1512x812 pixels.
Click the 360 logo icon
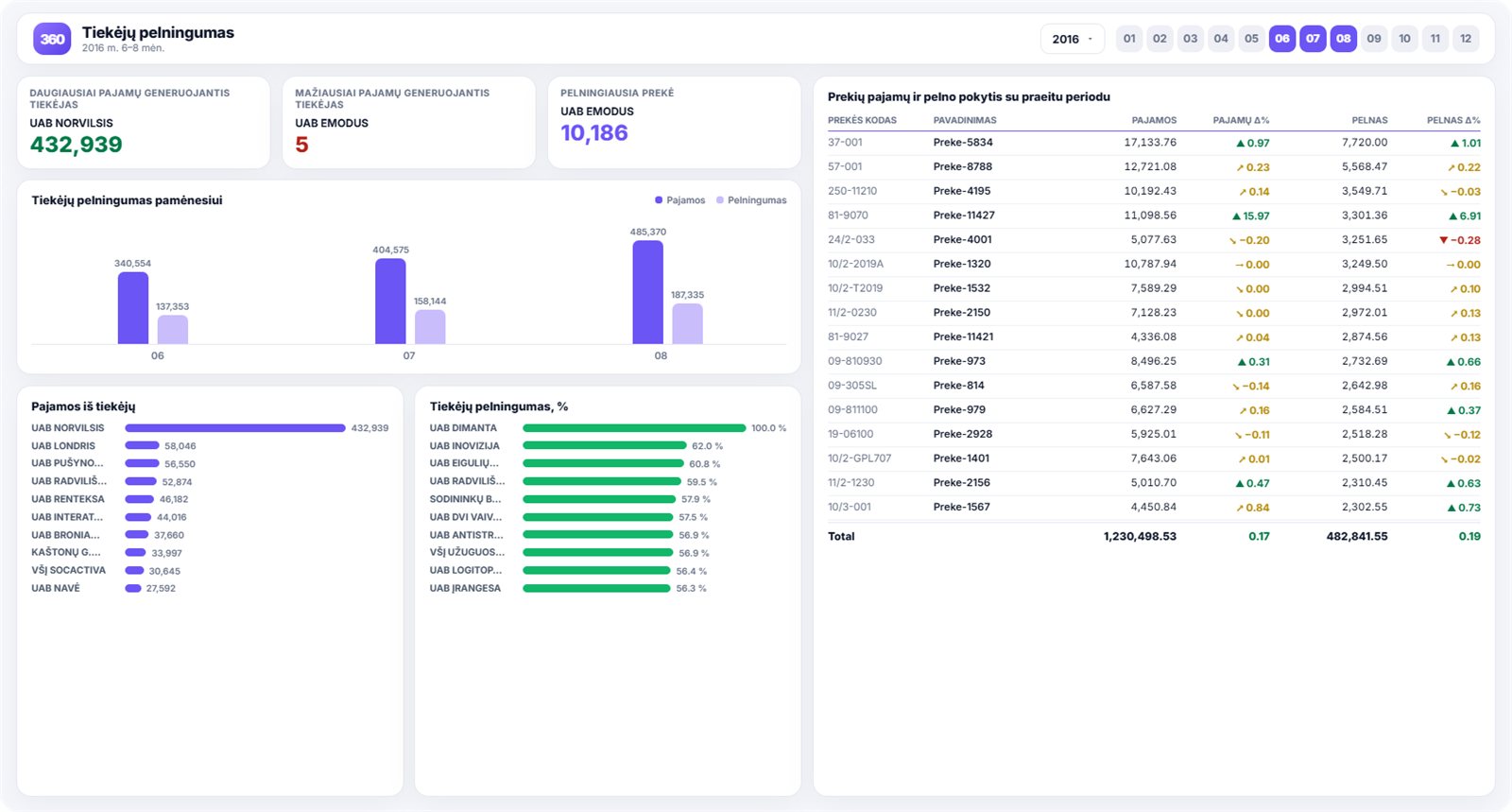(52, 39)
